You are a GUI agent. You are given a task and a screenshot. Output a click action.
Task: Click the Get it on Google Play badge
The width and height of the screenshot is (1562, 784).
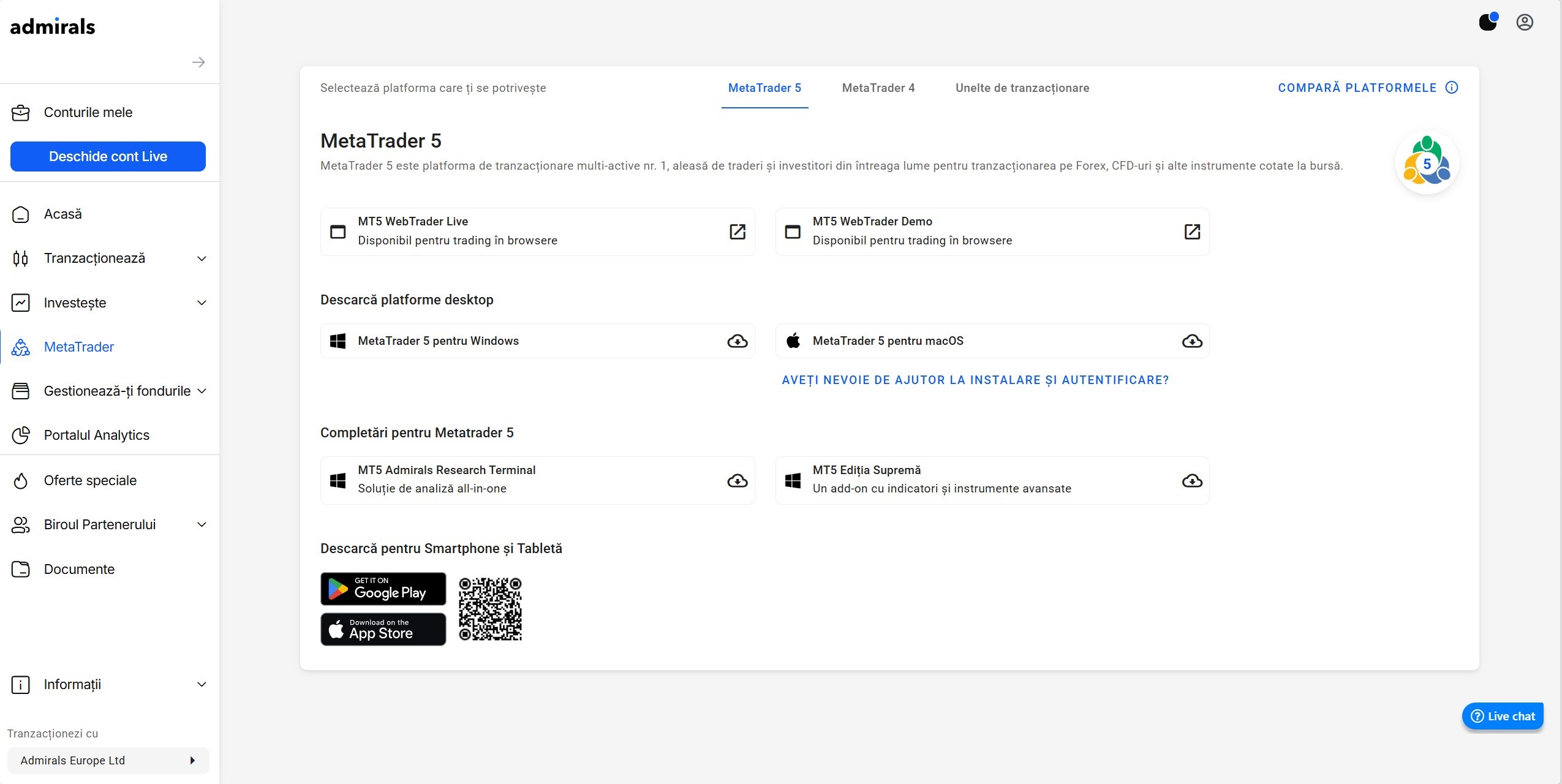click(383, 589)
